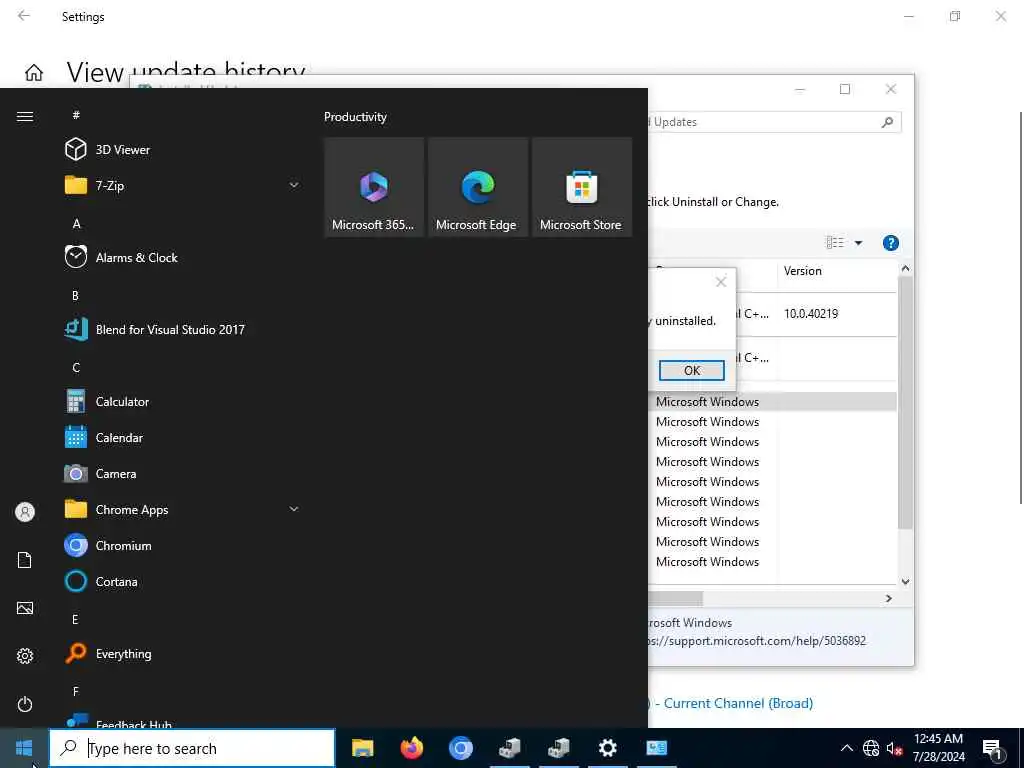
Task: Select version 10.0.40219 entry
Action: pyautogui.click(x=810, y=313)
